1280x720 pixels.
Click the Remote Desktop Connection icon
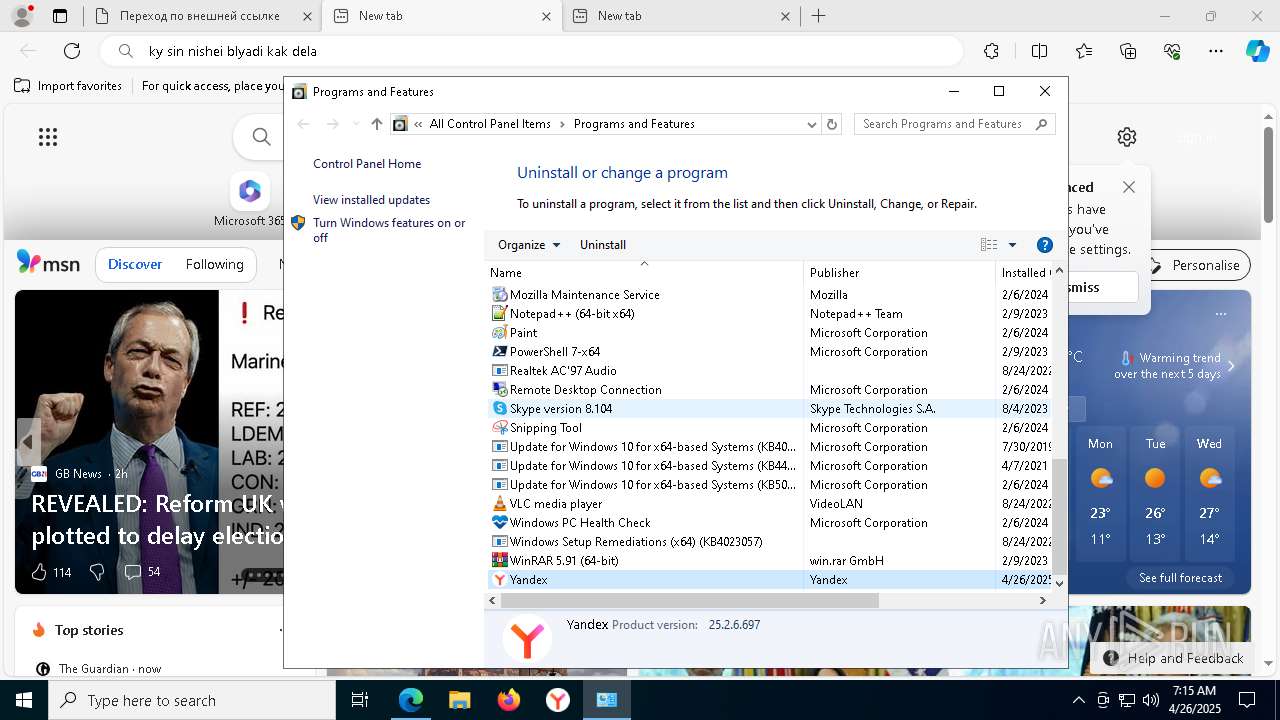tap(500, 390)
